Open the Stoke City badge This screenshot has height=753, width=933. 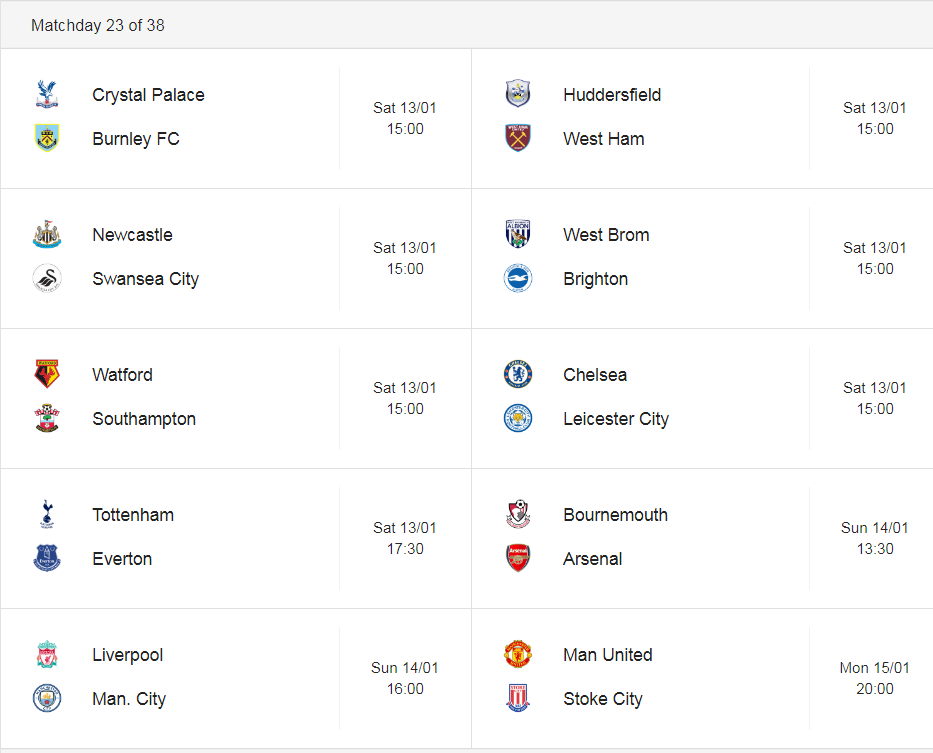pyautogui.click(x=518, y=698)
